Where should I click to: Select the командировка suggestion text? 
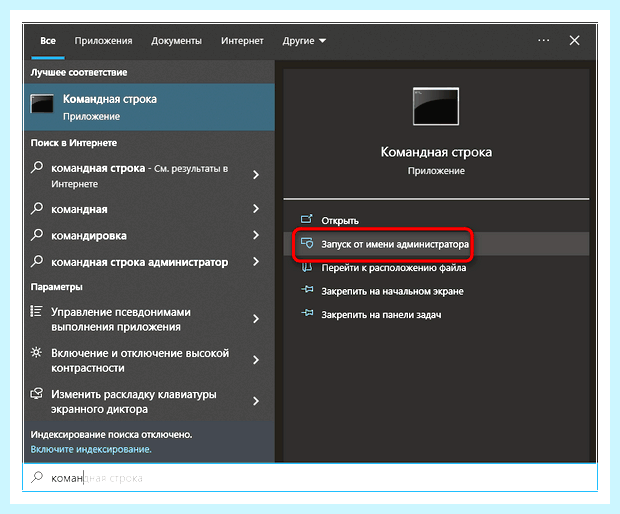click(x=89, y=236)
